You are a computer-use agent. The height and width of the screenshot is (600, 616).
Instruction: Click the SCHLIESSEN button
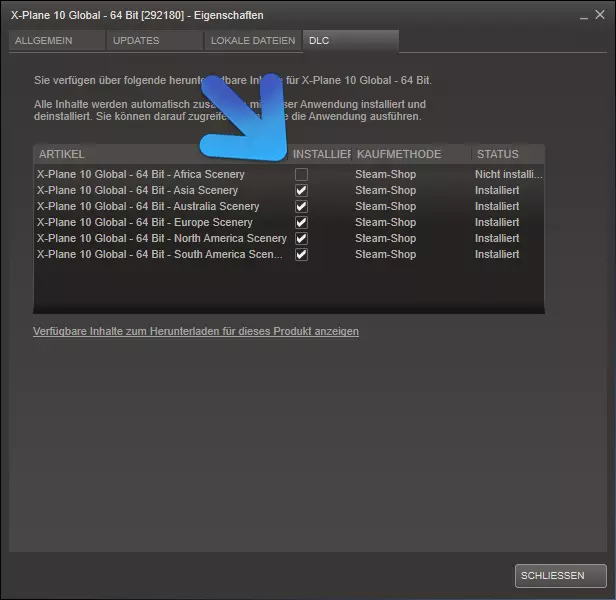coord(561,576)
